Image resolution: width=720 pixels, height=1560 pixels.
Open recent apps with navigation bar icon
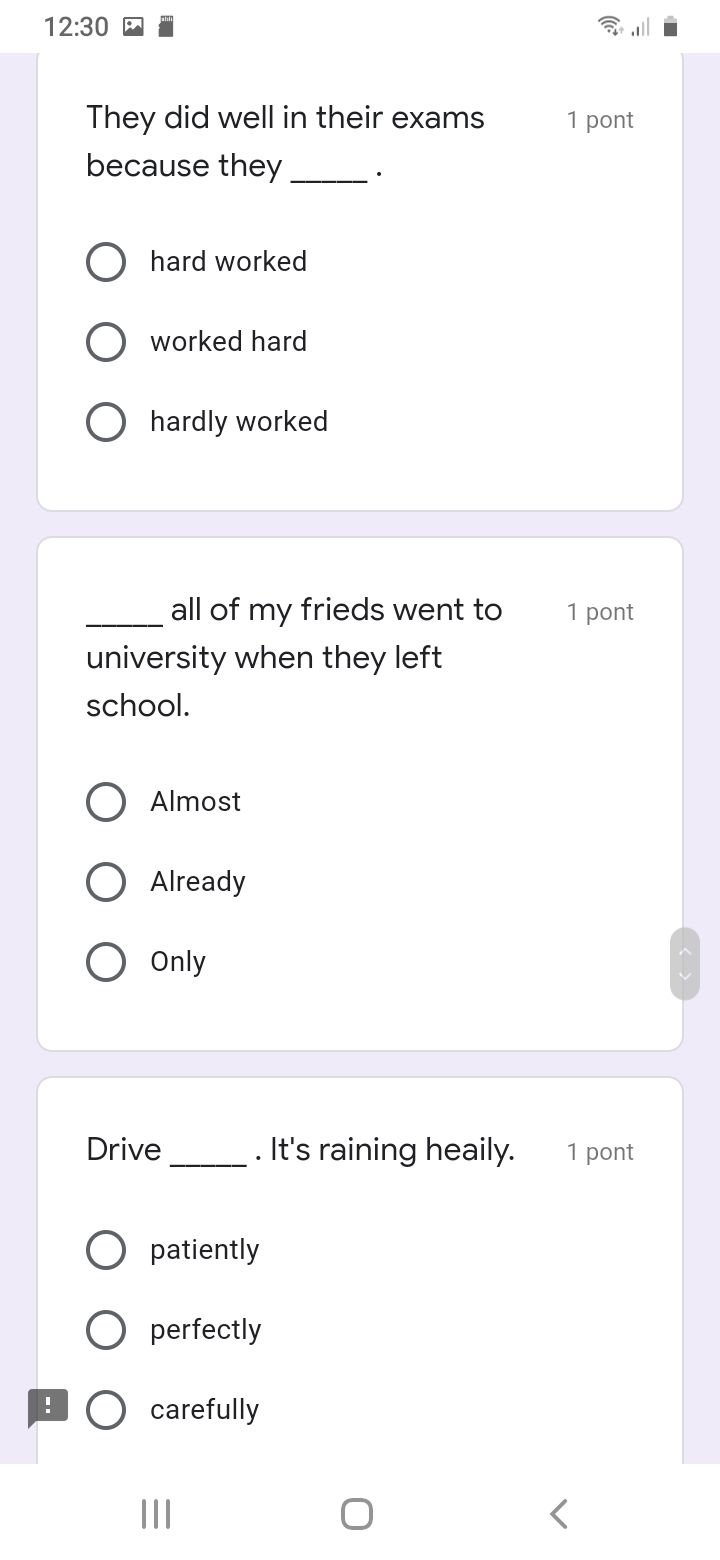click(156, 1513)
